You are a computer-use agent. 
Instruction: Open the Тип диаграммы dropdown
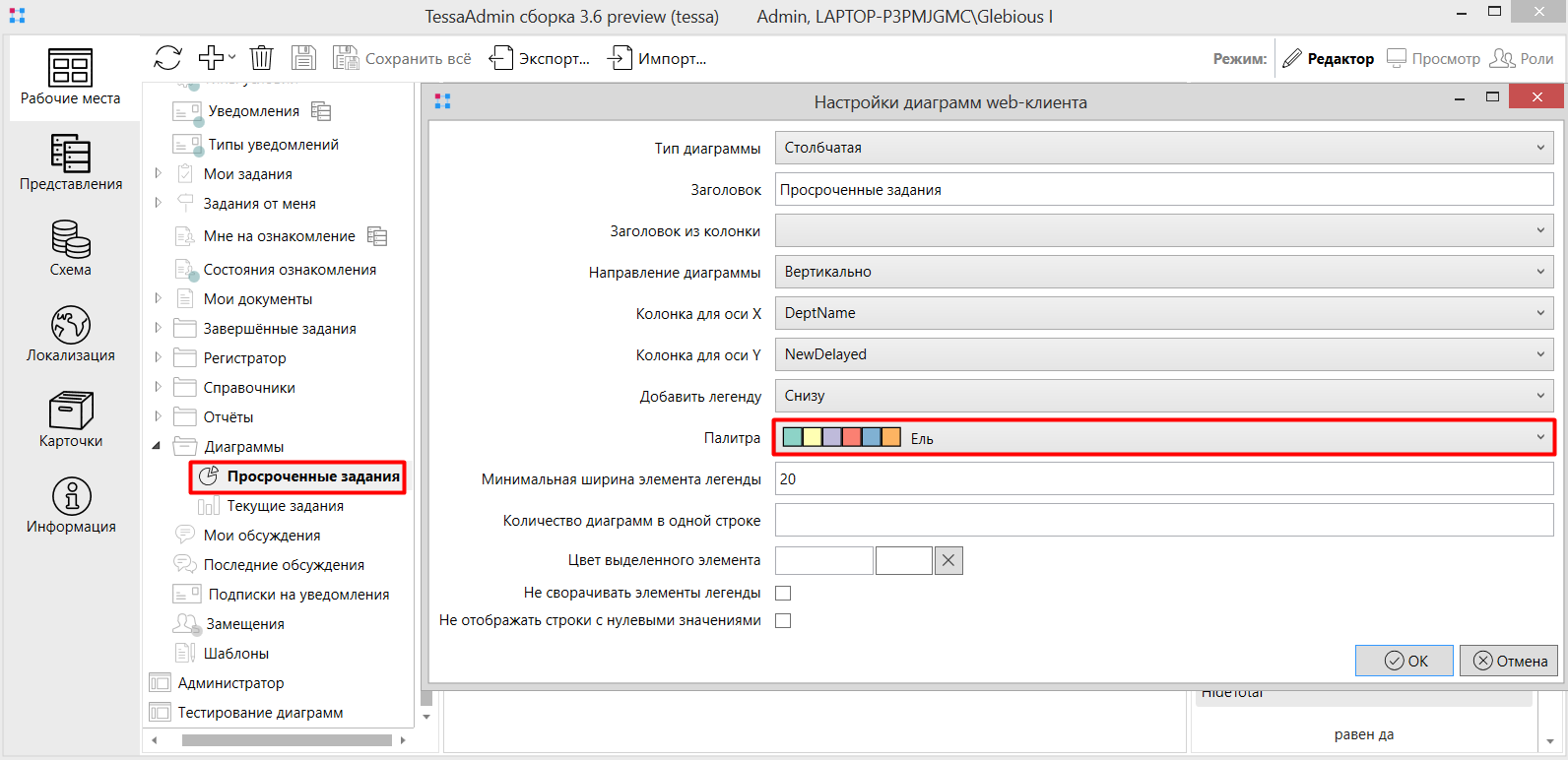pos(1163,148)
